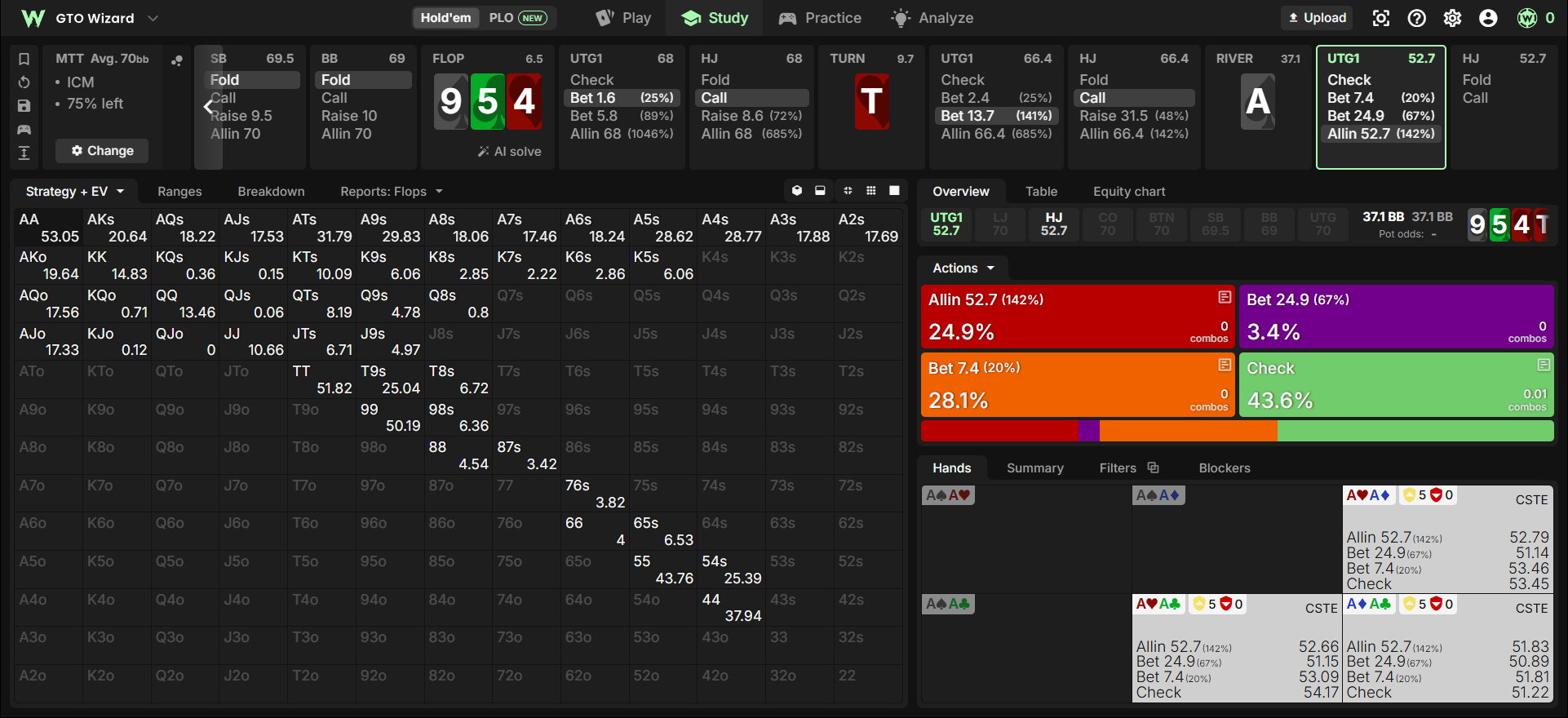Image resolution: width=1568 pixels, height=718 pixels.
Task: Select the single solid square view
Action: coord(894,191)
